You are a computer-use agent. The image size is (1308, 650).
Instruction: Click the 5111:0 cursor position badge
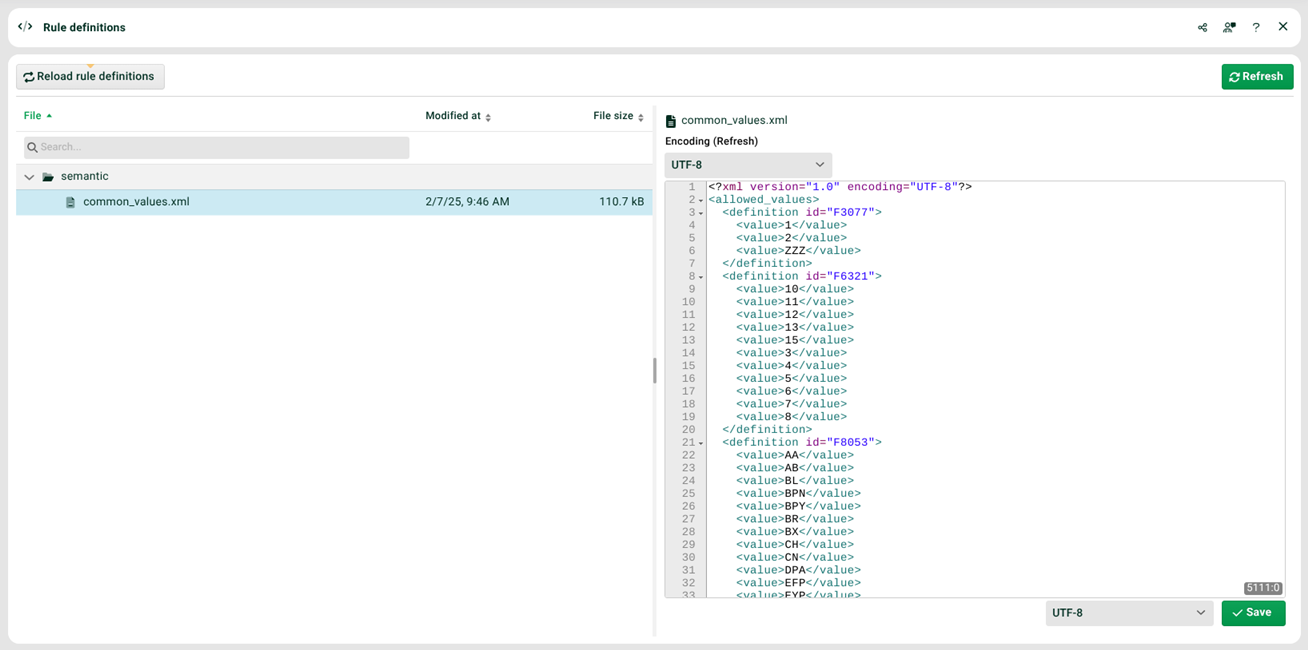point(1263,588)
